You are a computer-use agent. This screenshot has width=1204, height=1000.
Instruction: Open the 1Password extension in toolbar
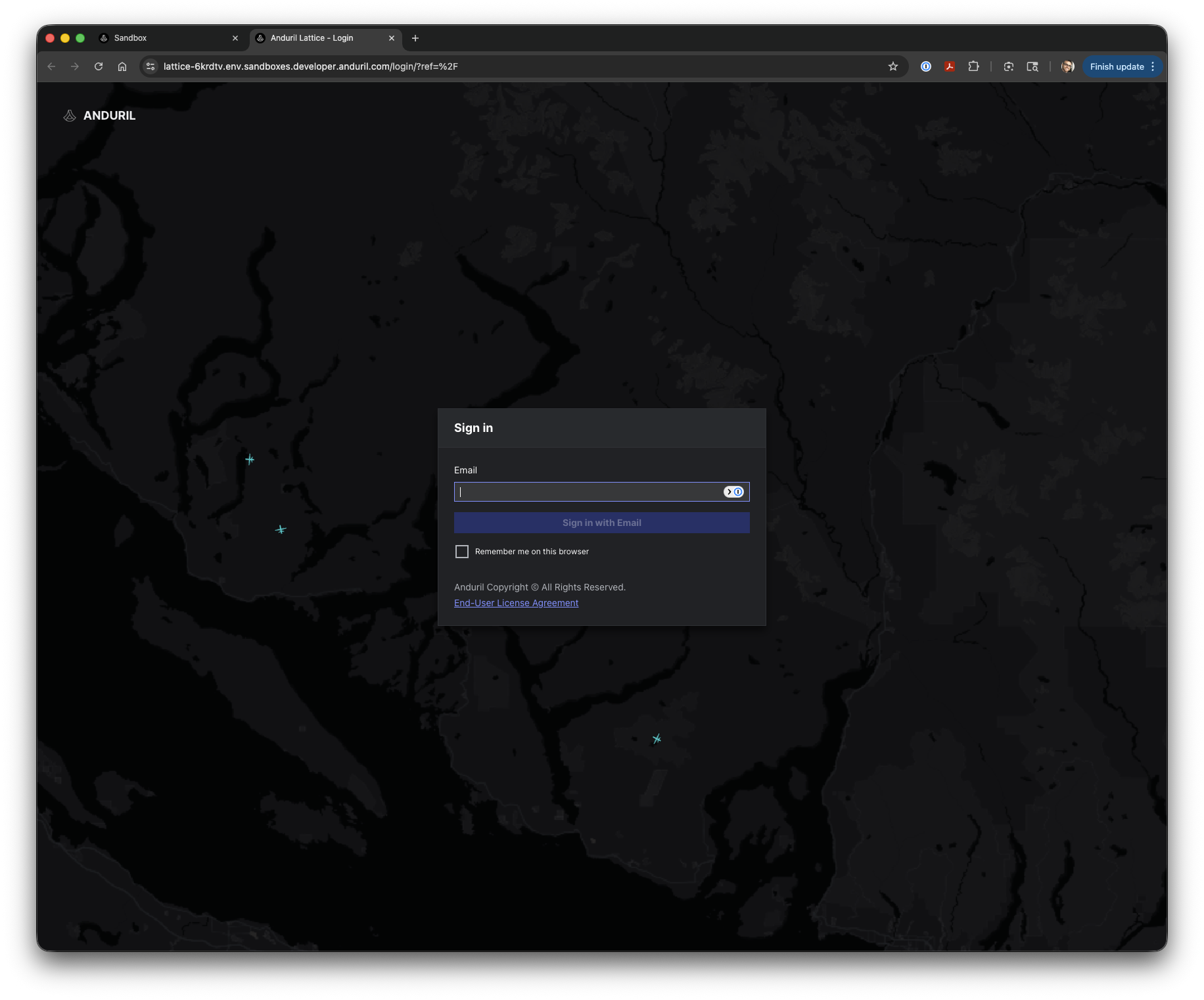tap(926, 66)
